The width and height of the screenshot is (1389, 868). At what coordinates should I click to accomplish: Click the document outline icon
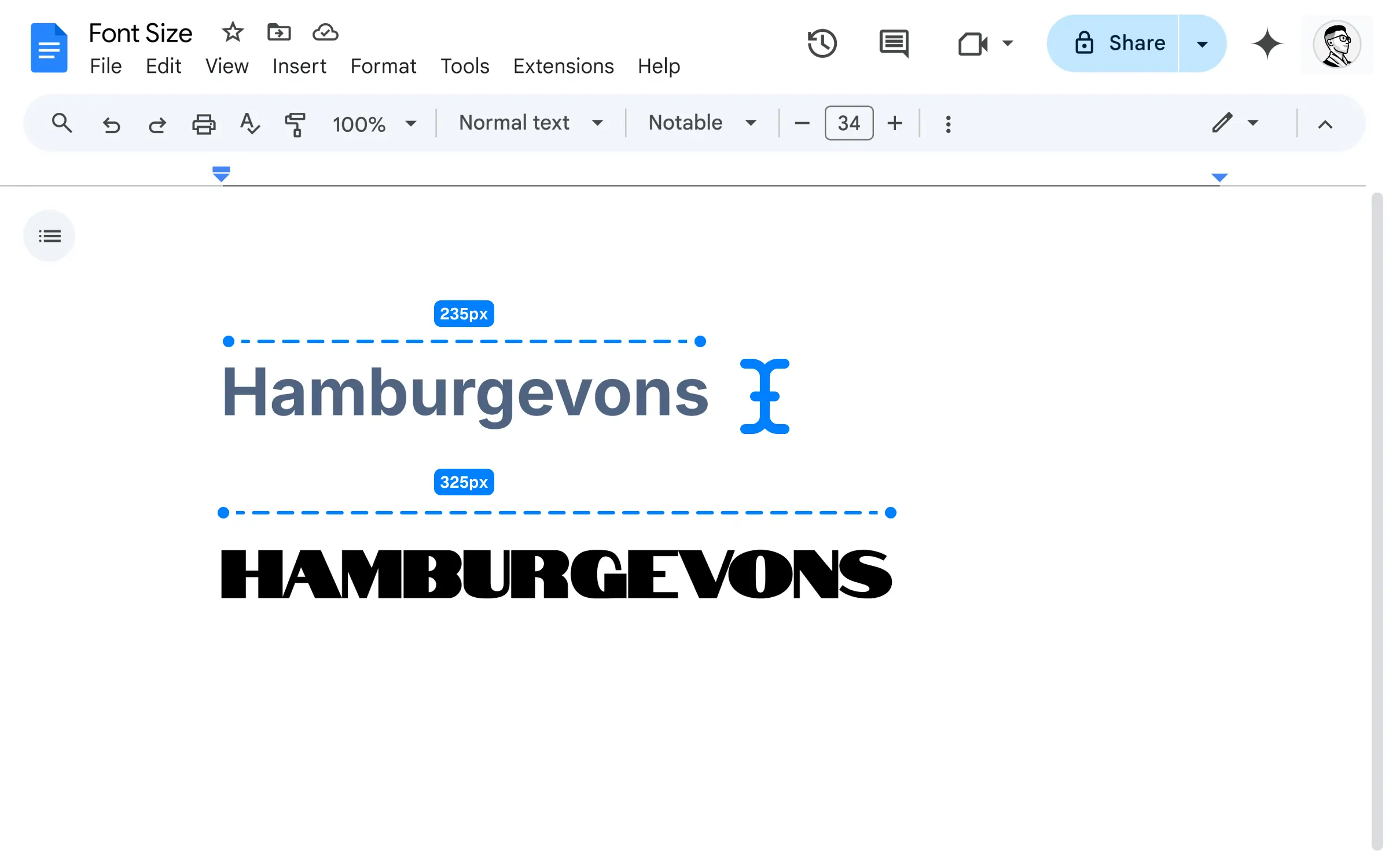[49, 236]
